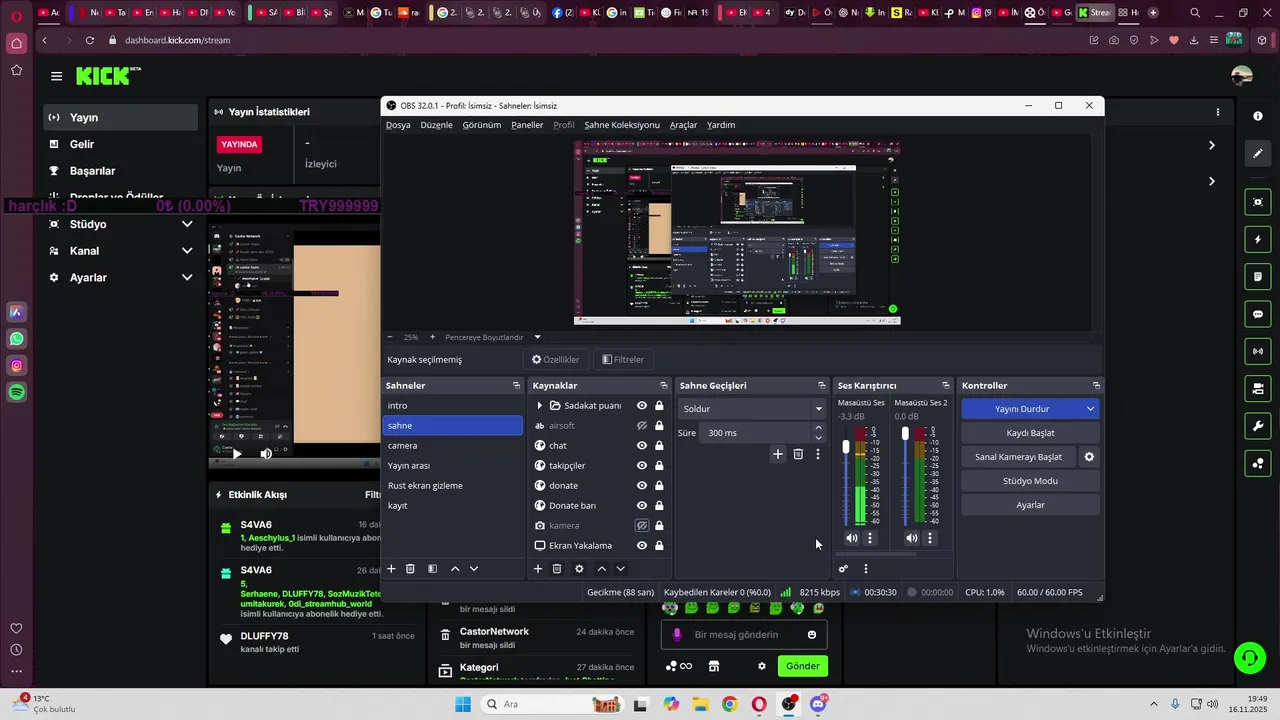Open OBS Ayarlar button in Kontroller
The height and width of the screenshot is (720, 1280).
tap(1030, 505)
